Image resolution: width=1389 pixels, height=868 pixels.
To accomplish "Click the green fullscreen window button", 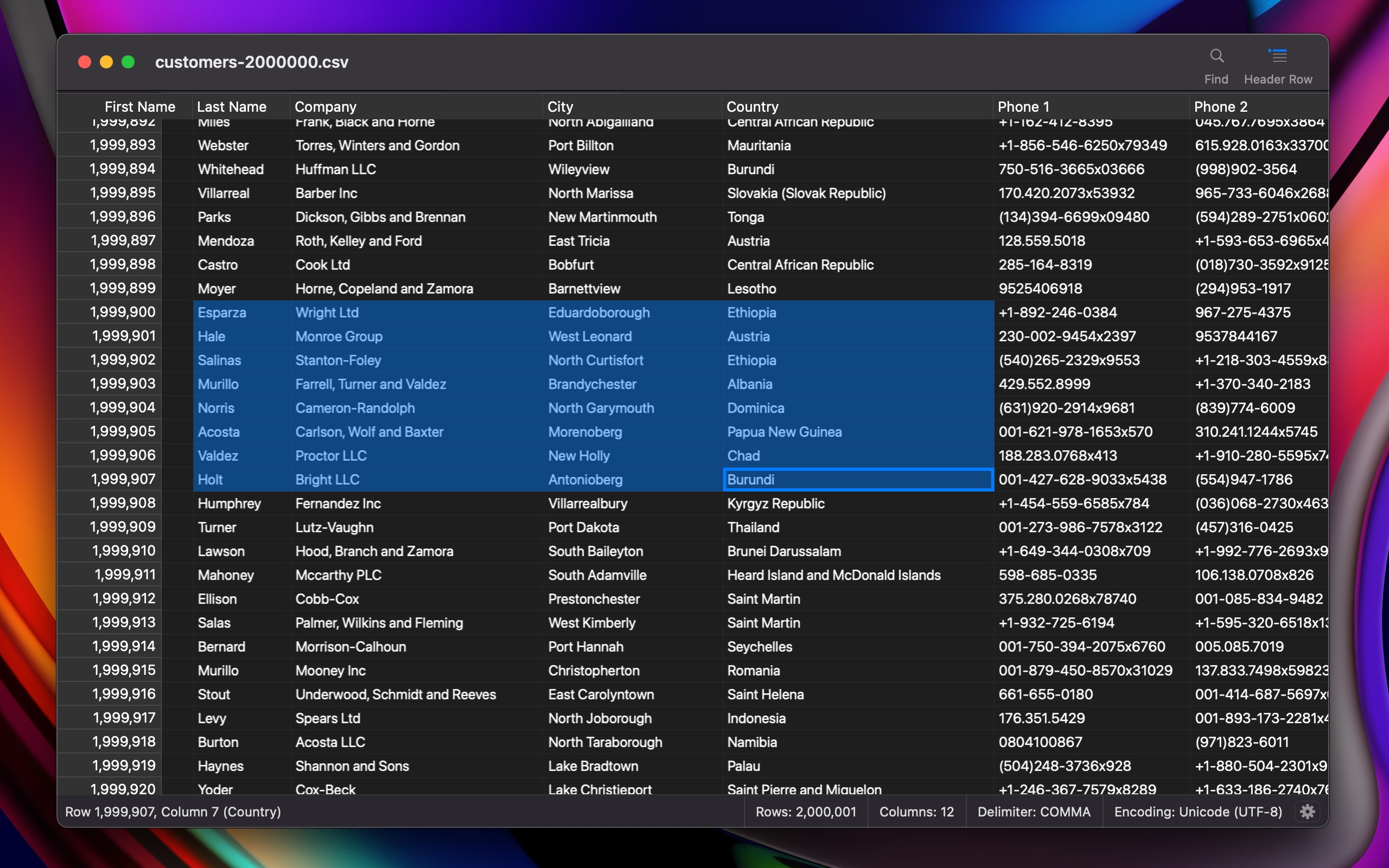I will pyautogui.click(x=128, y=62).
